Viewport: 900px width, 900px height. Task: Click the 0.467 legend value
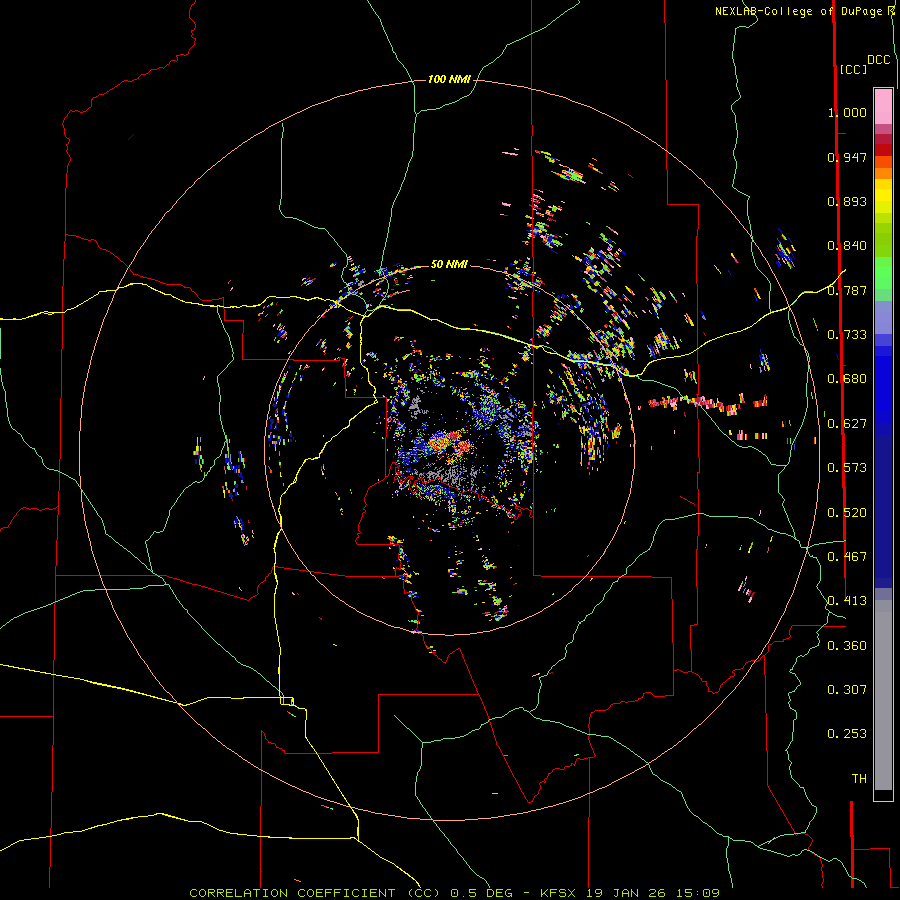[x=847, y=557]
